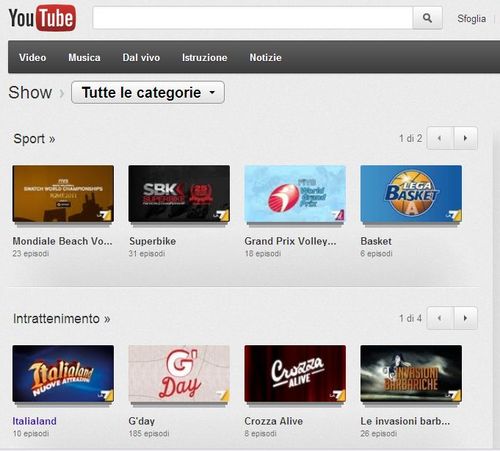
Task: Open the G'Day show thumbnail
Action: click(x=179, y=374)
